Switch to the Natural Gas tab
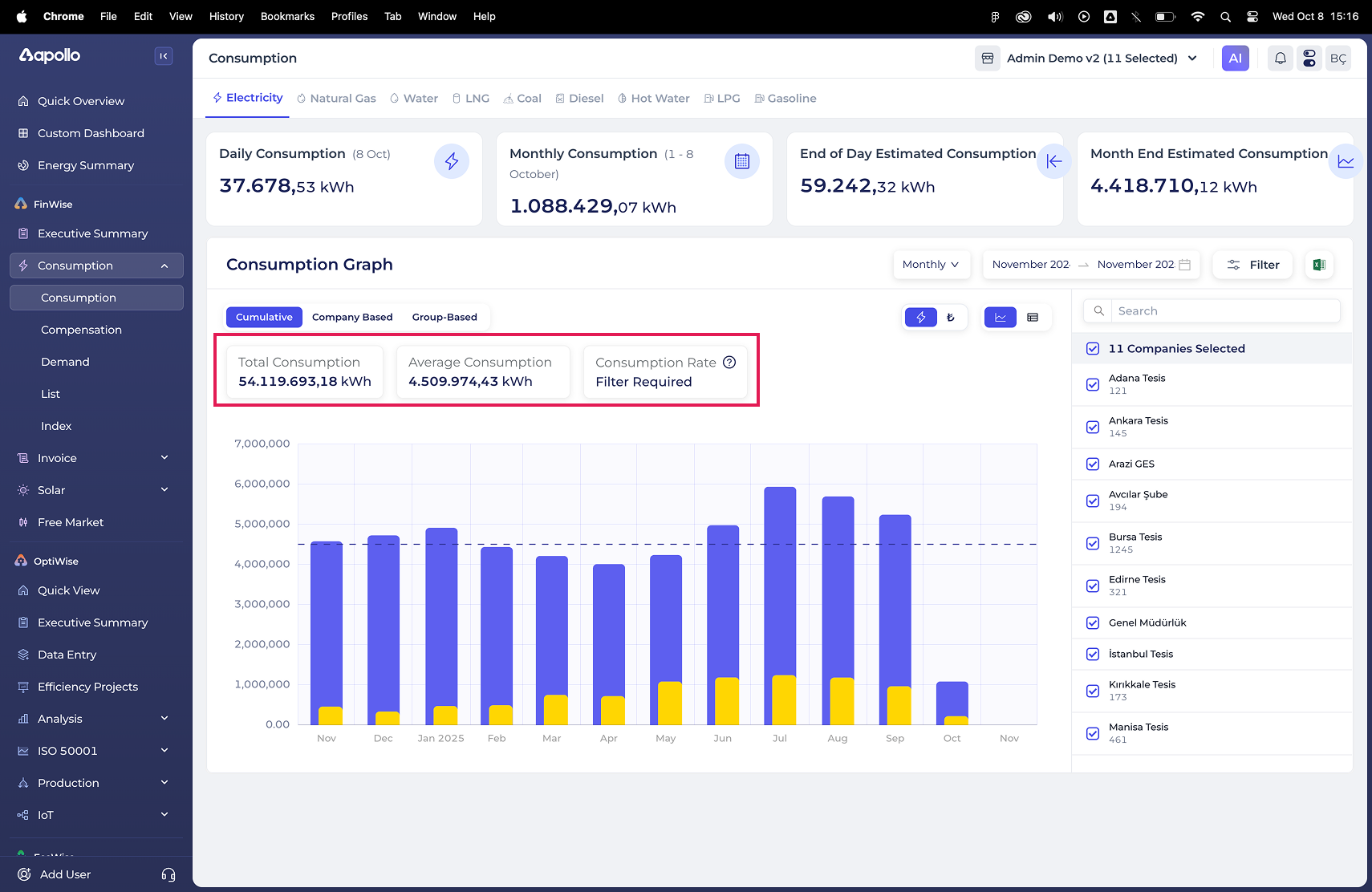The image size is (1372, 892). (336, 99)
